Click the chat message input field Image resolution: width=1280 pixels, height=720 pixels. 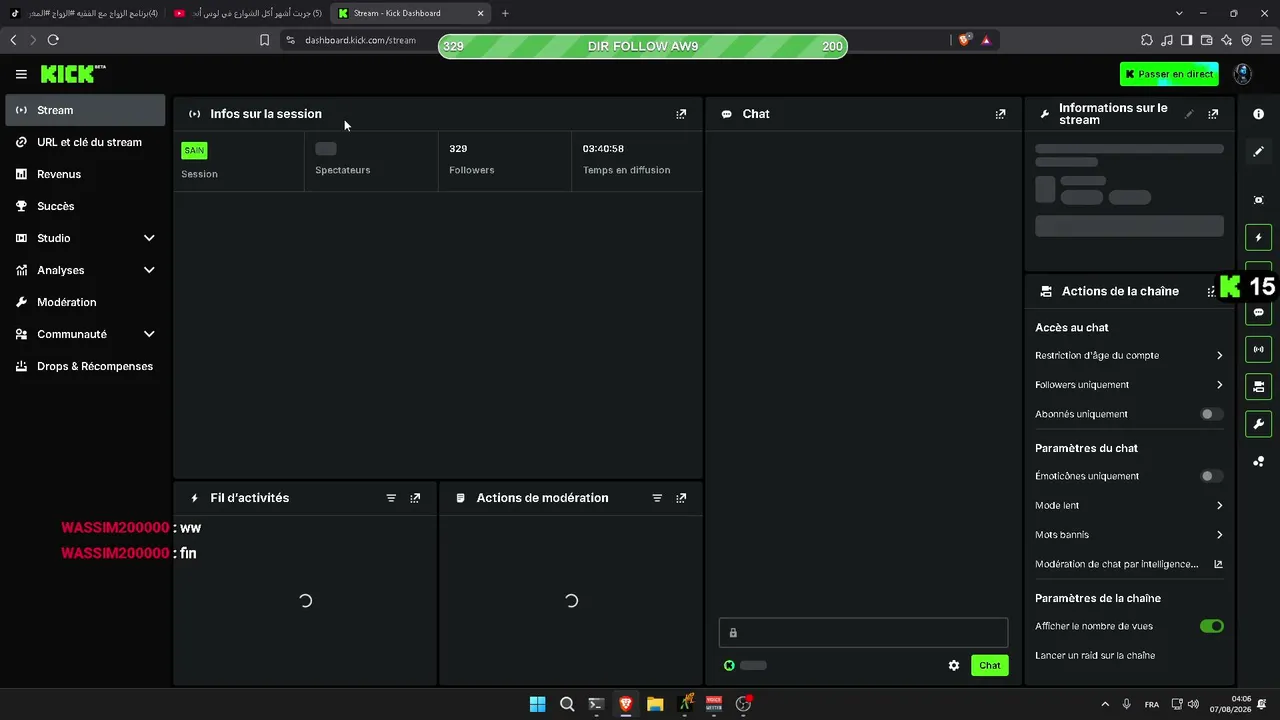(863, 632)
